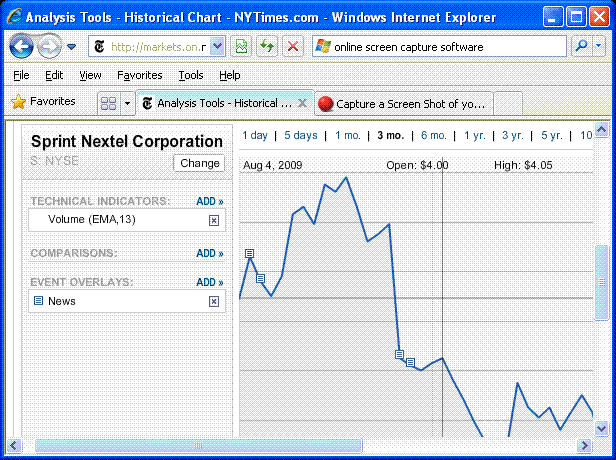Open the View menu

pyautogui.click(x=90, y=75)
